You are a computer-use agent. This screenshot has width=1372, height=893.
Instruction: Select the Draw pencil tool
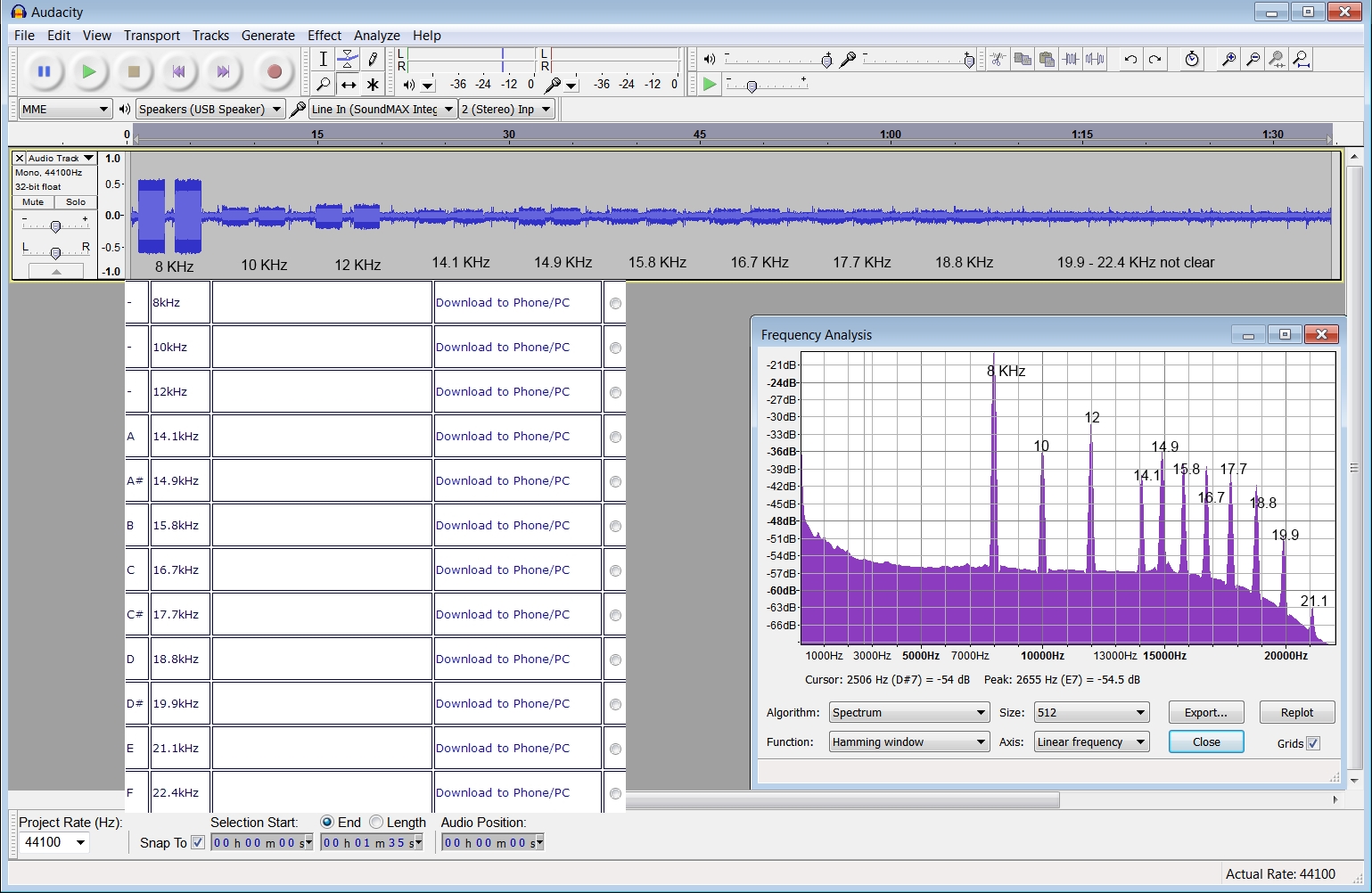coord(373,60)
